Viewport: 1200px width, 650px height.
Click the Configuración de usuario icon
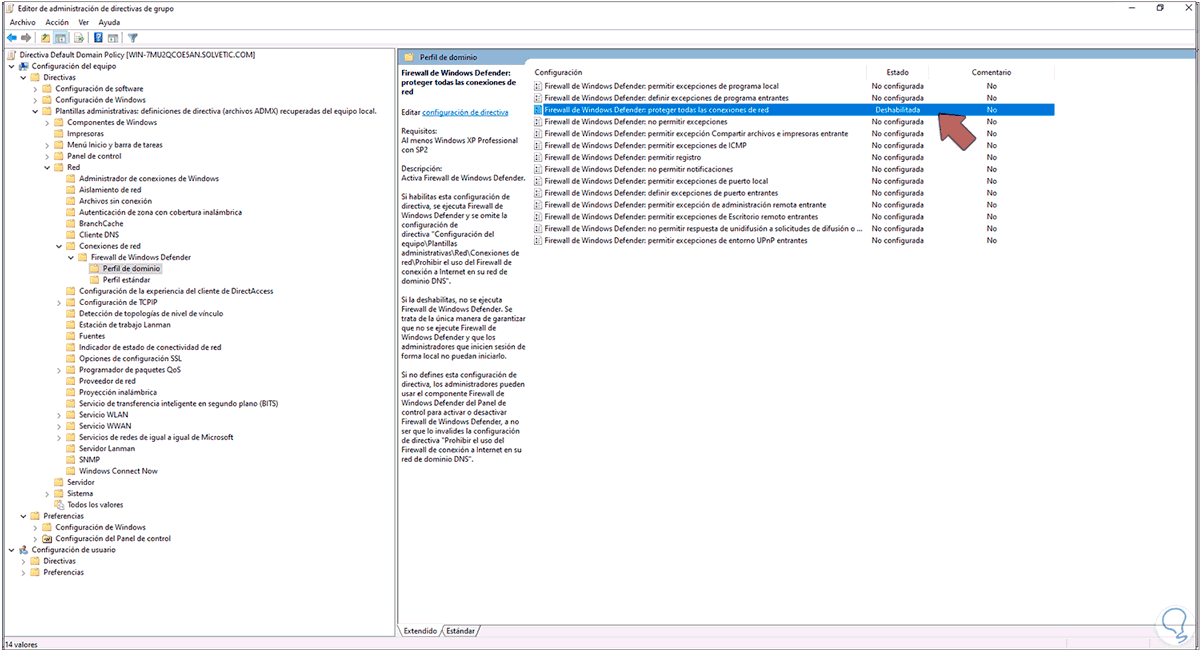(24, 549)
